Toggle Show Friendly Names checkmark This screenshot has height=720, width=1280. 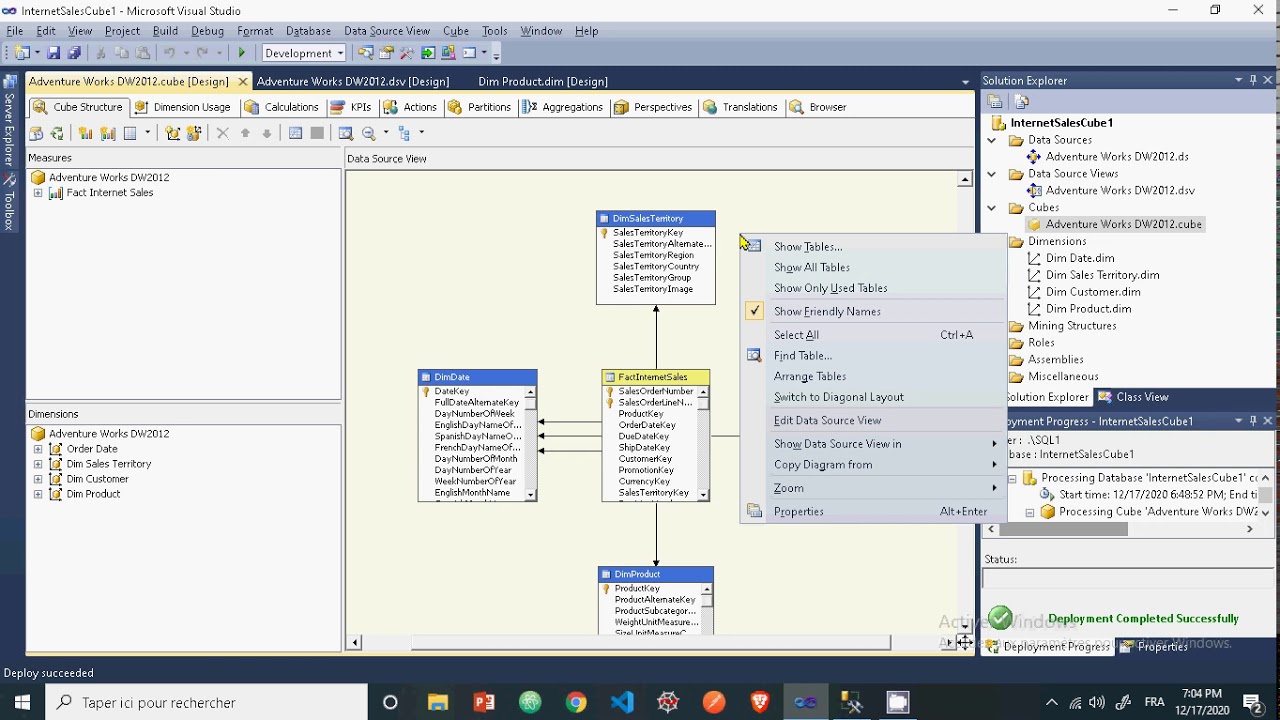[755, 311]
